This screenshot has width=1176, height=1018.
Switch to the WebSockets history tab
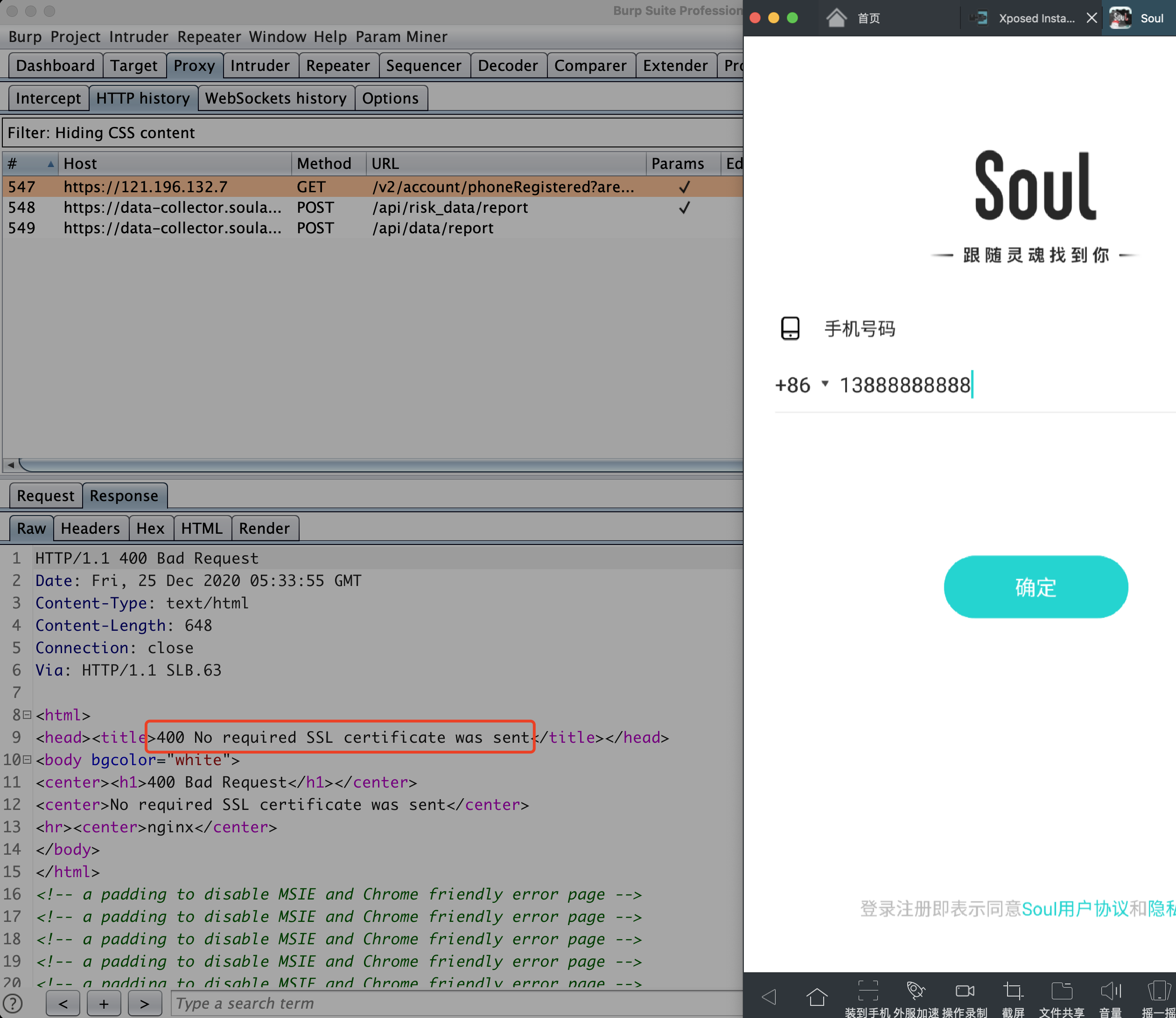[275, 98]
